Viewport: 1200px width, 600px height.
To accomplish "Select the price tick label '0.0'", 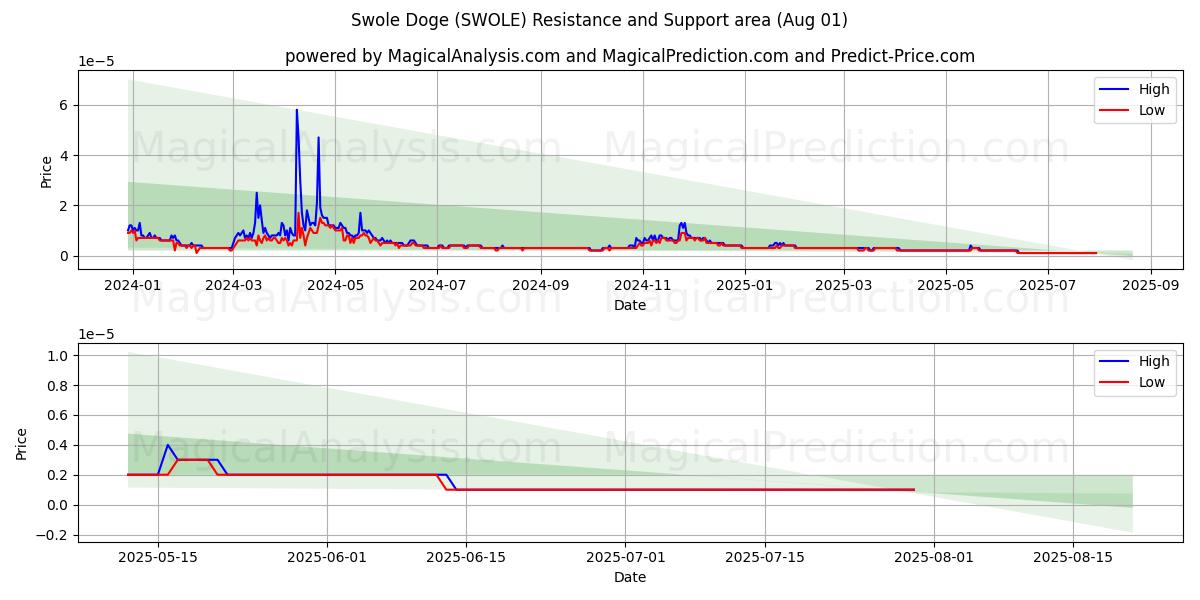I will tap(57, 505).
